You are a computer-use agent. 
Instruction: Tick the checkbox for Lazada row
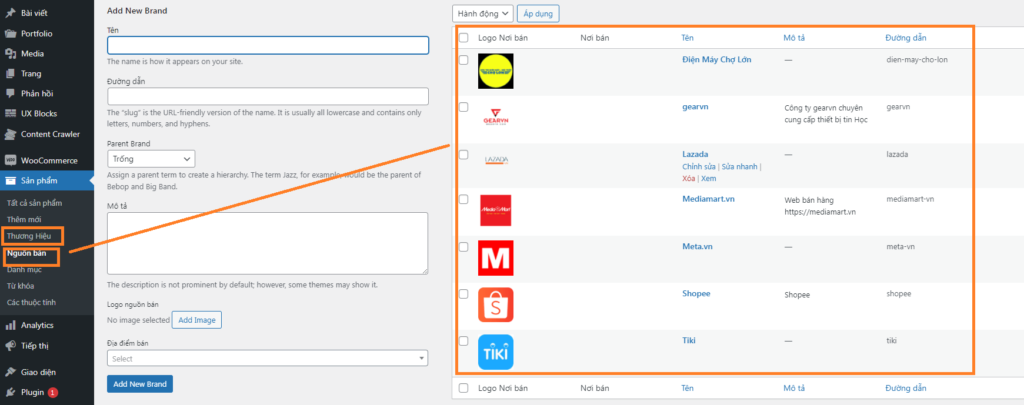pyautogui.click(x=464, y=154)
